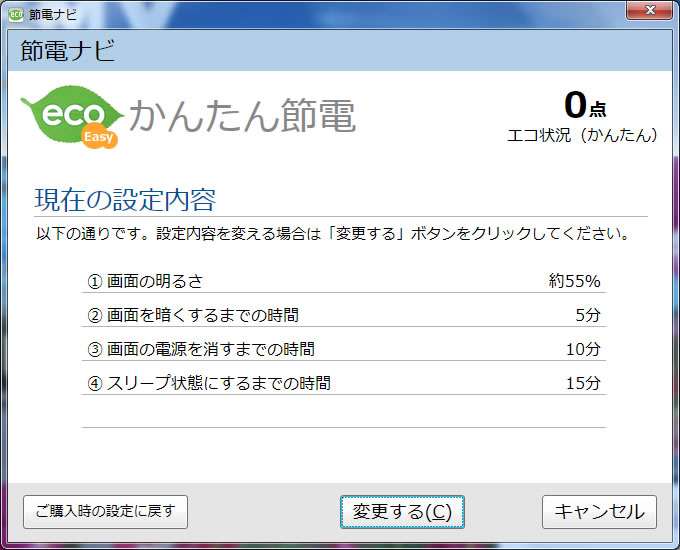Click the 現在の設定内容 section heading

coord(125,200)
